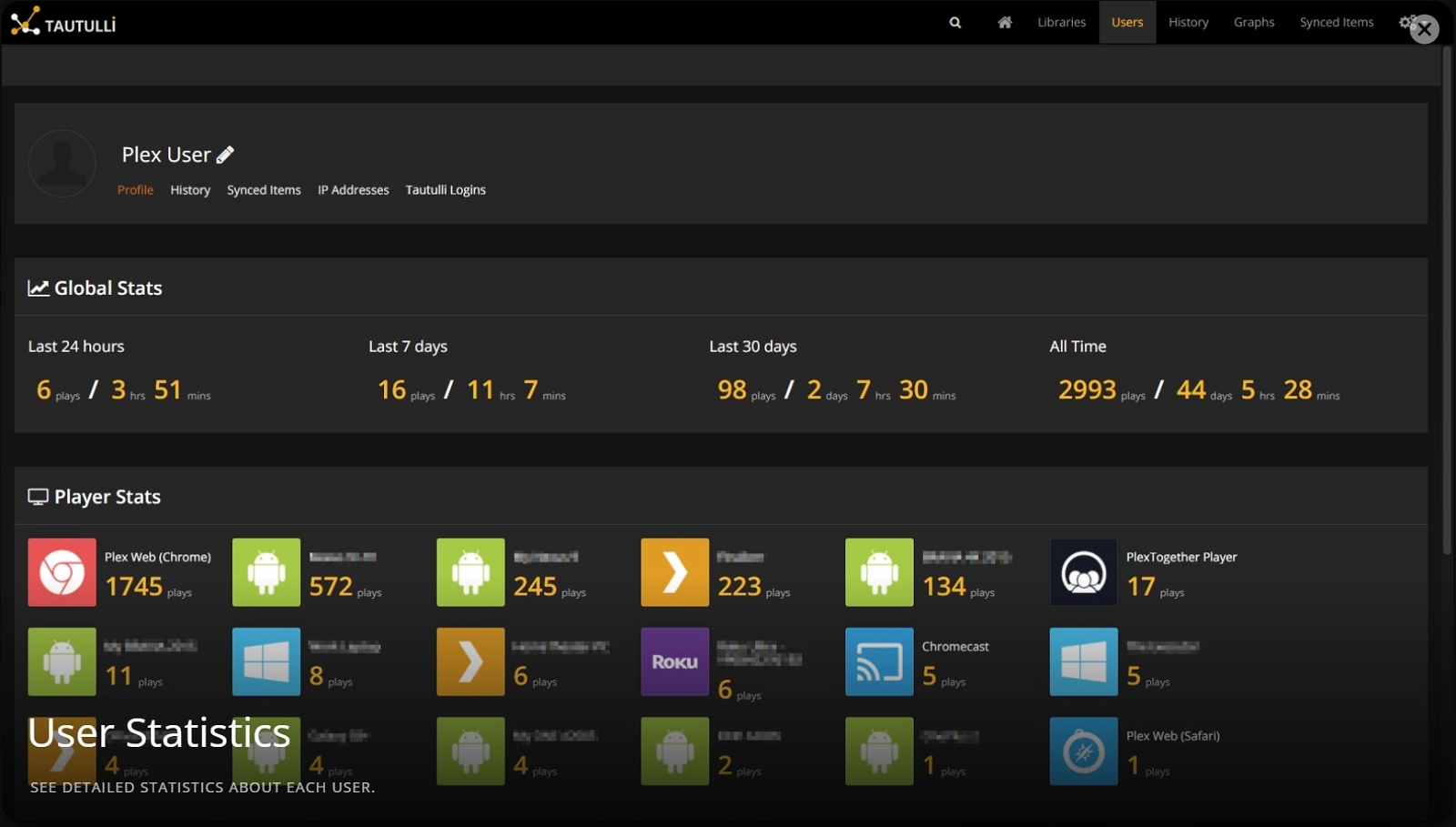
Task: Click the Plex Web (Safari) compass icon
Action: 1084,751
